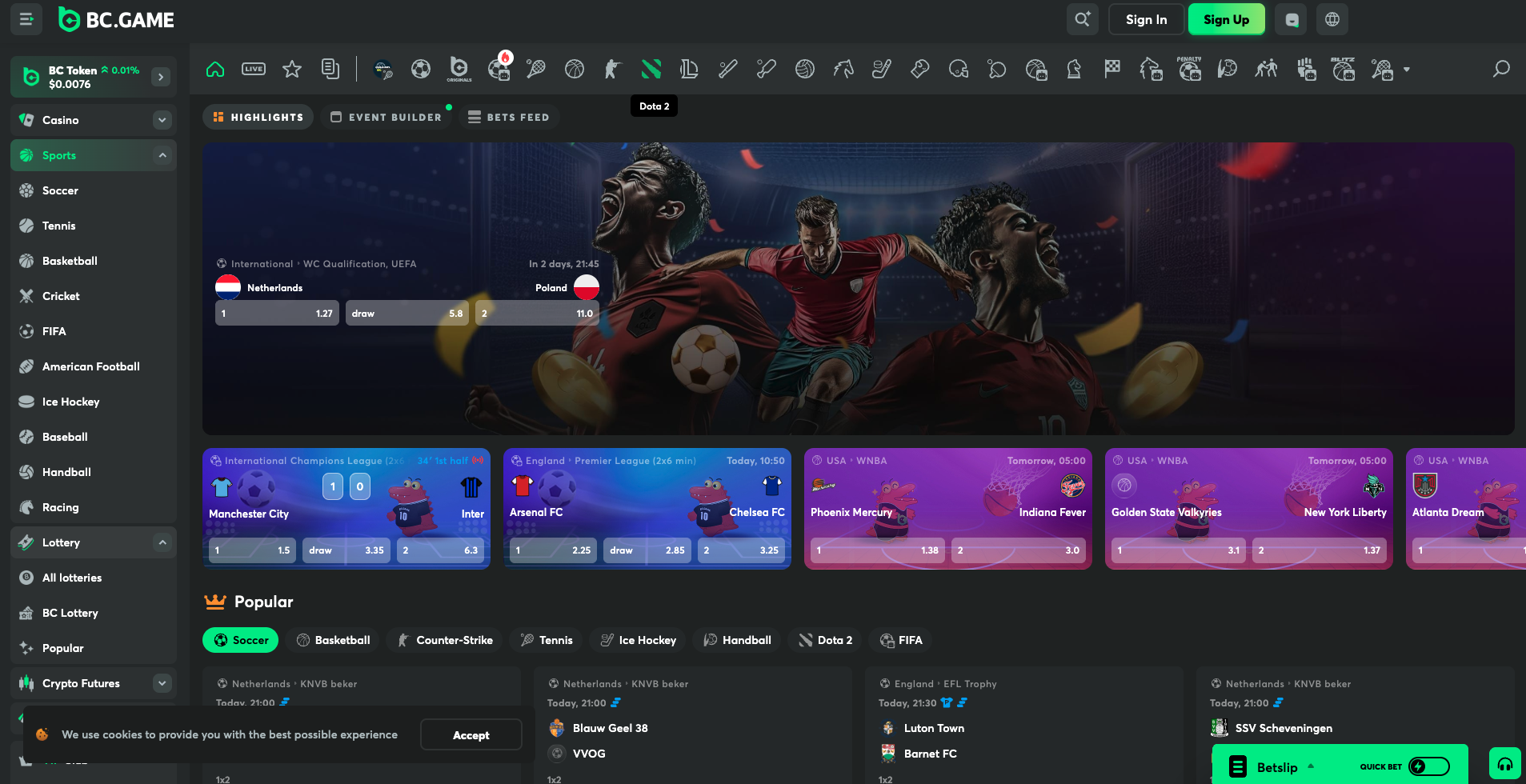The height and width of the screenshot is (784, 1526).
Task: Select the Soccer popular filter
Action: 241,640
